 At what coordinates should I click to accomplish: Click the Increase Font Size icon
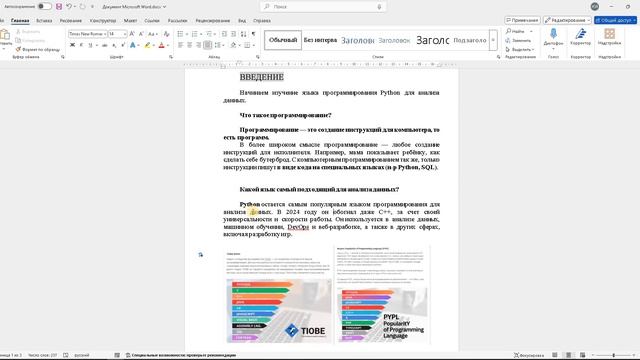tap(132, 34)
